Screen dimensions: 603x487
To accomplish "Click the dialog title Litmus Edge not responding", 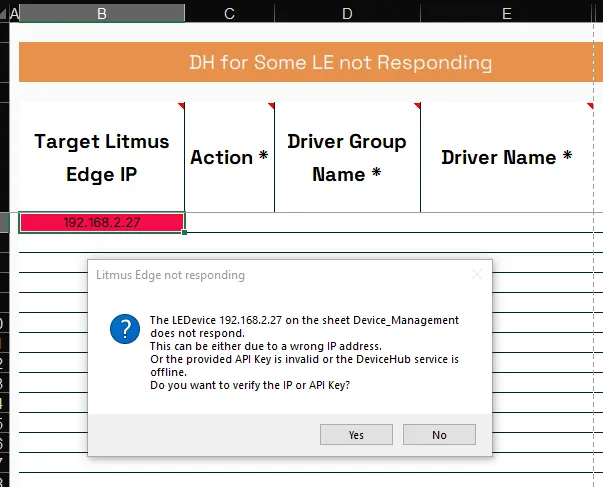I will coord(170,275).
